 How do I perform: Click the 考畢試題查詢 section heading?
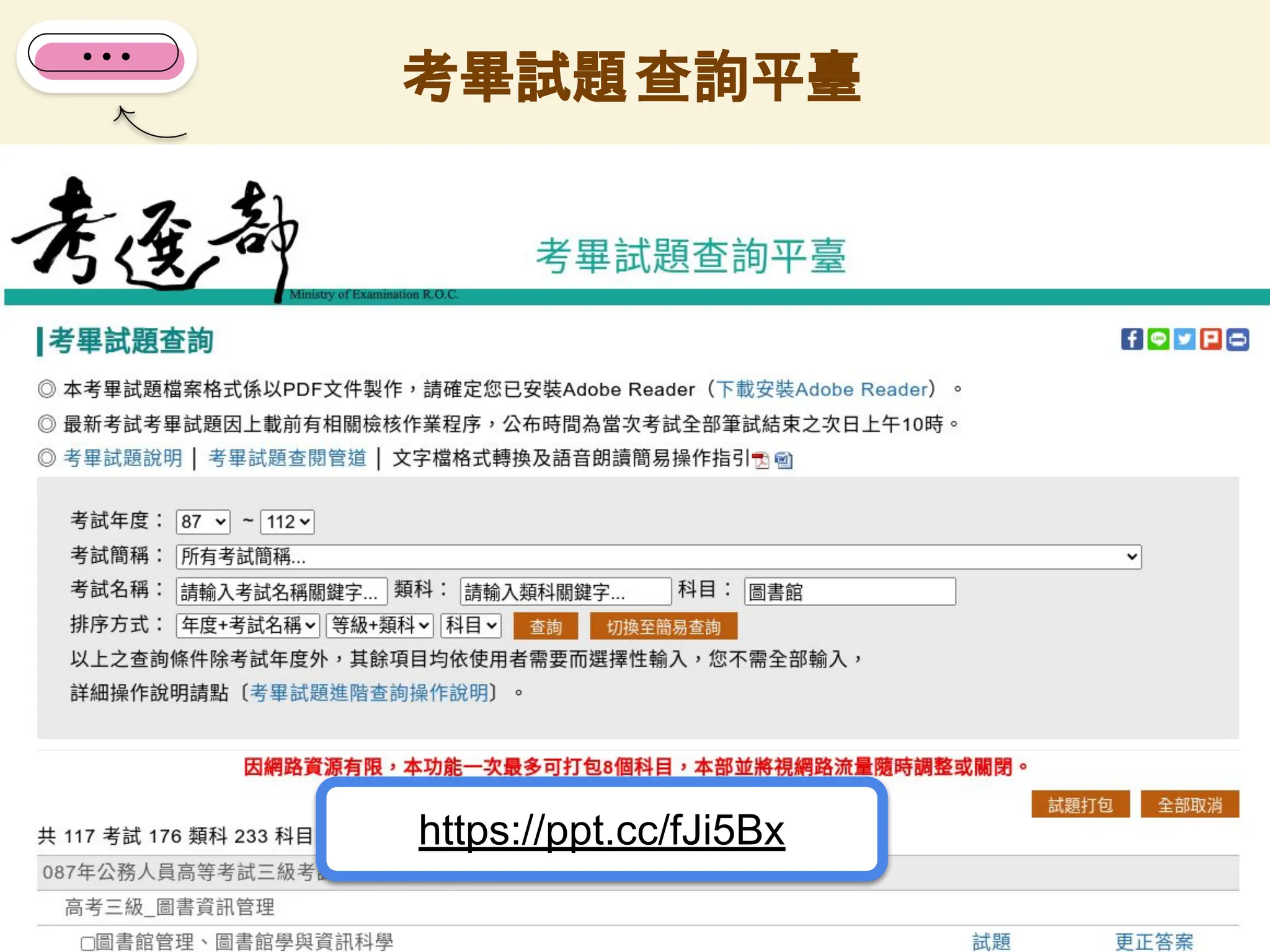pos(131,341)
